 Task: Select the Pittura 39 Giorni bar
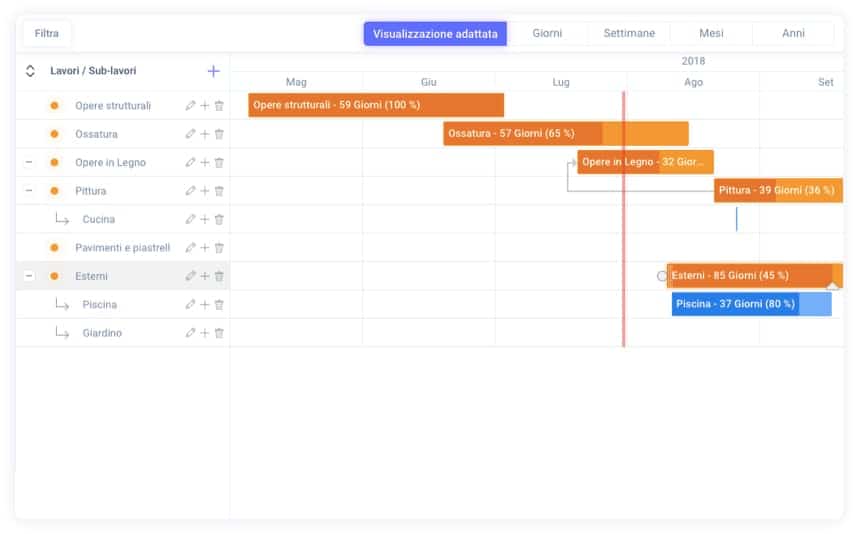point(778,190)
